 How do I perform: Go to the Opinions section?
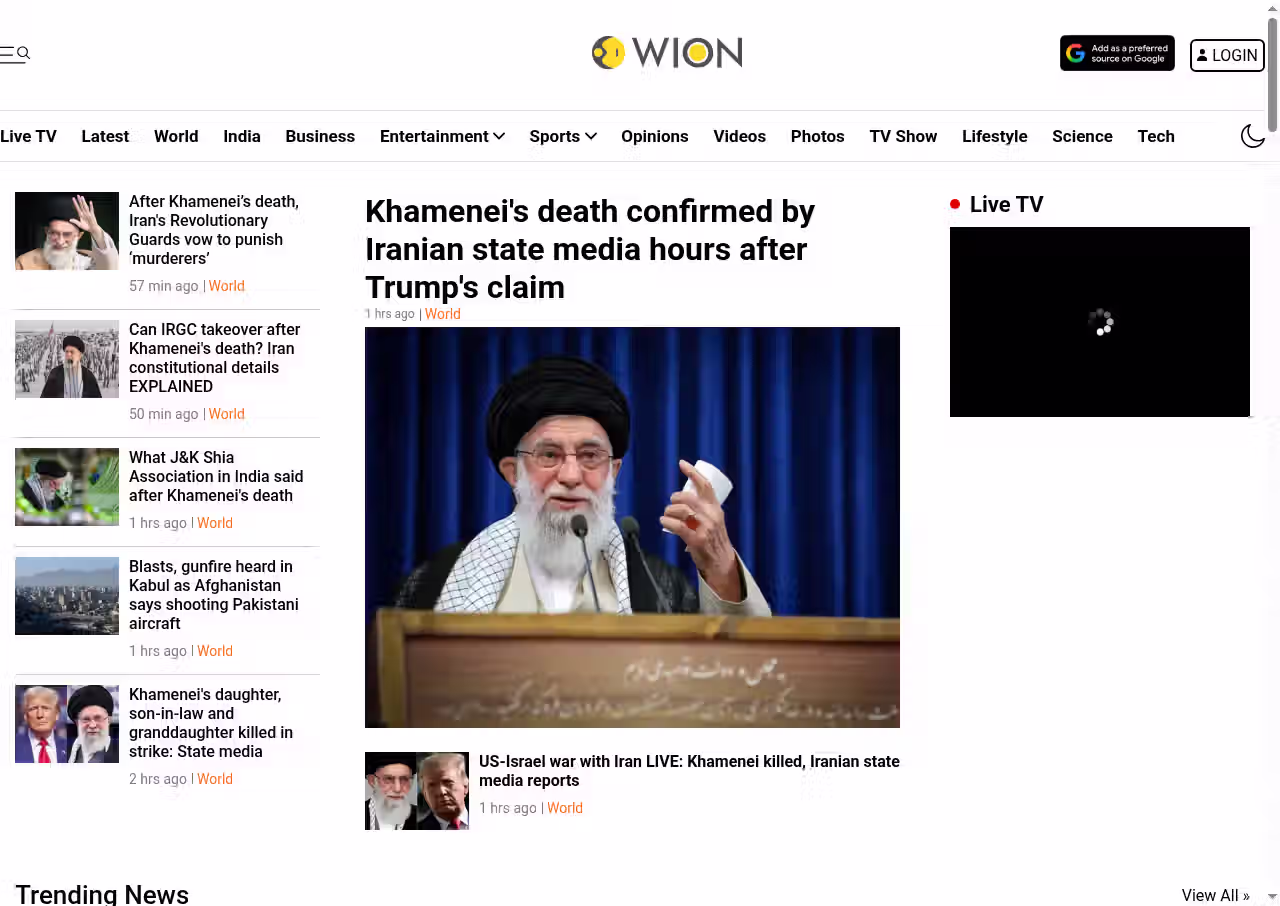654,136
